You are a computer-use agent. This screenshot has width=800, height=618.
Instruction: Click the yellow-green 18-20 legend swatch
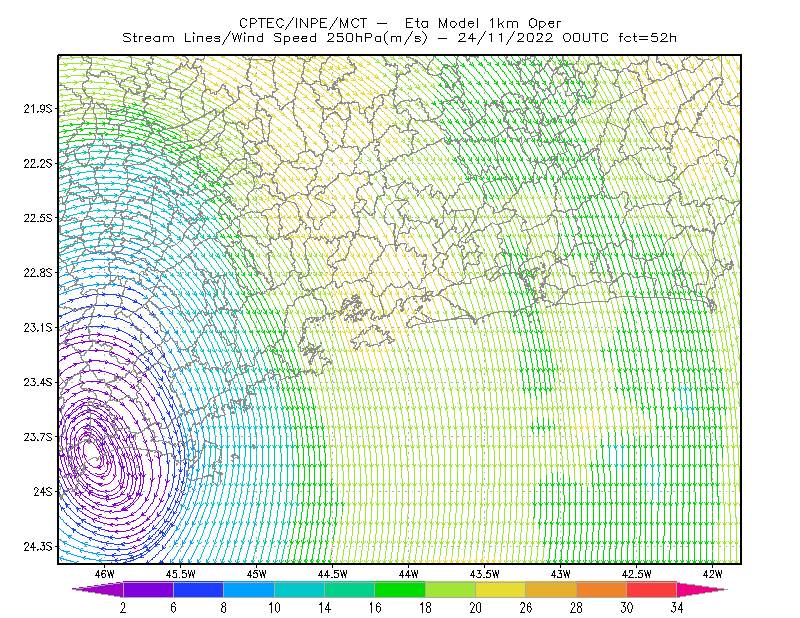pos(450,589)
